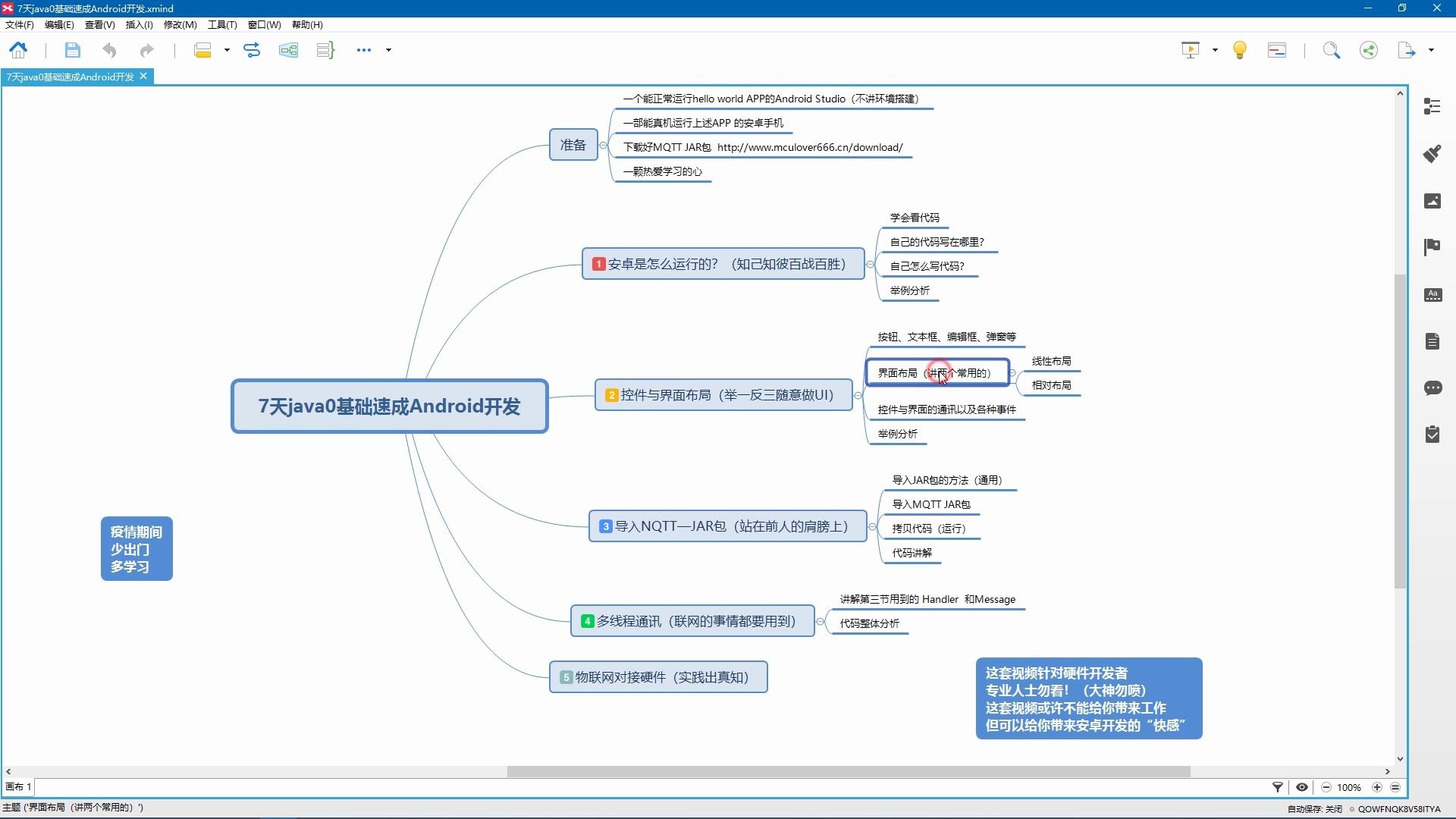Collapse the 准备 topic branch
1456x819 pixels.
[x=604, y=145]
